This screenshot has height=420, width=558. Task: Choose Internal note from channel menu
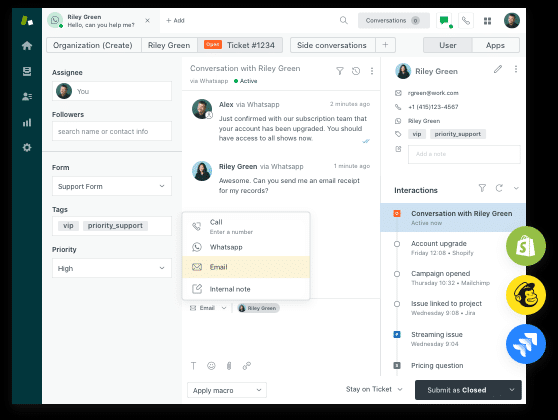pyautogui.click(x=246, y=289)
